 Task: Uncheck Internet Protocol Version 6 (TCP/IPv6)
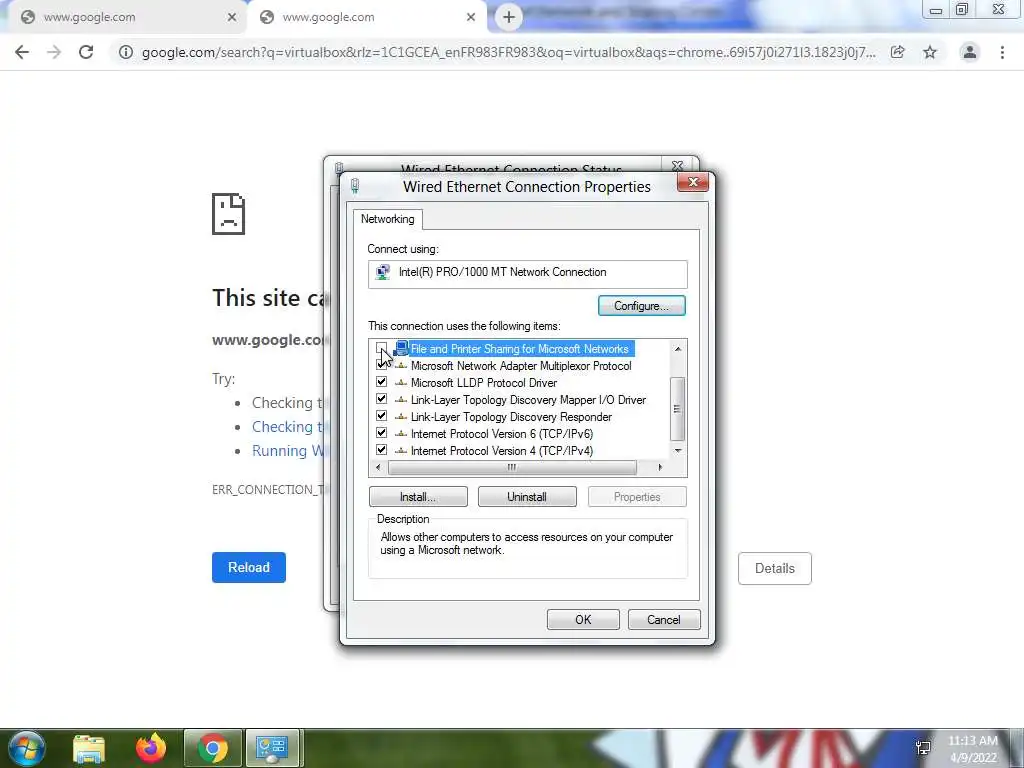pos(381,433)
